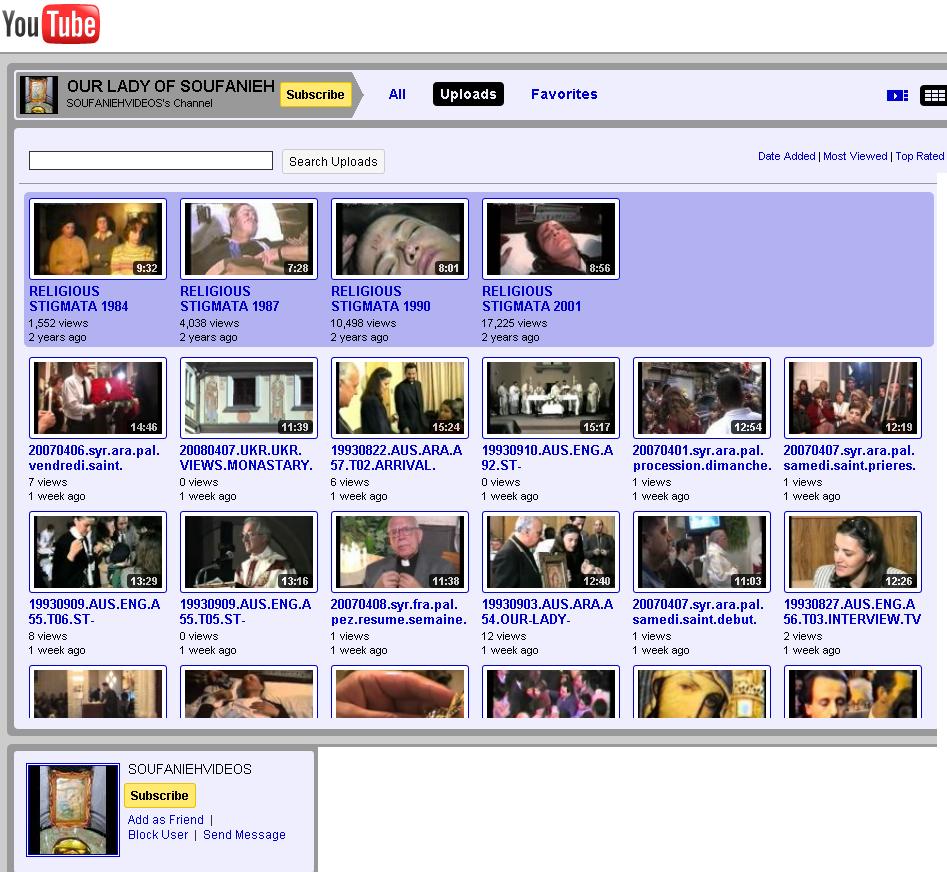Open the 12:26 INTERVIEW.TV thumbnail
The image size is (947, 872).
click(x=853, y=552)
